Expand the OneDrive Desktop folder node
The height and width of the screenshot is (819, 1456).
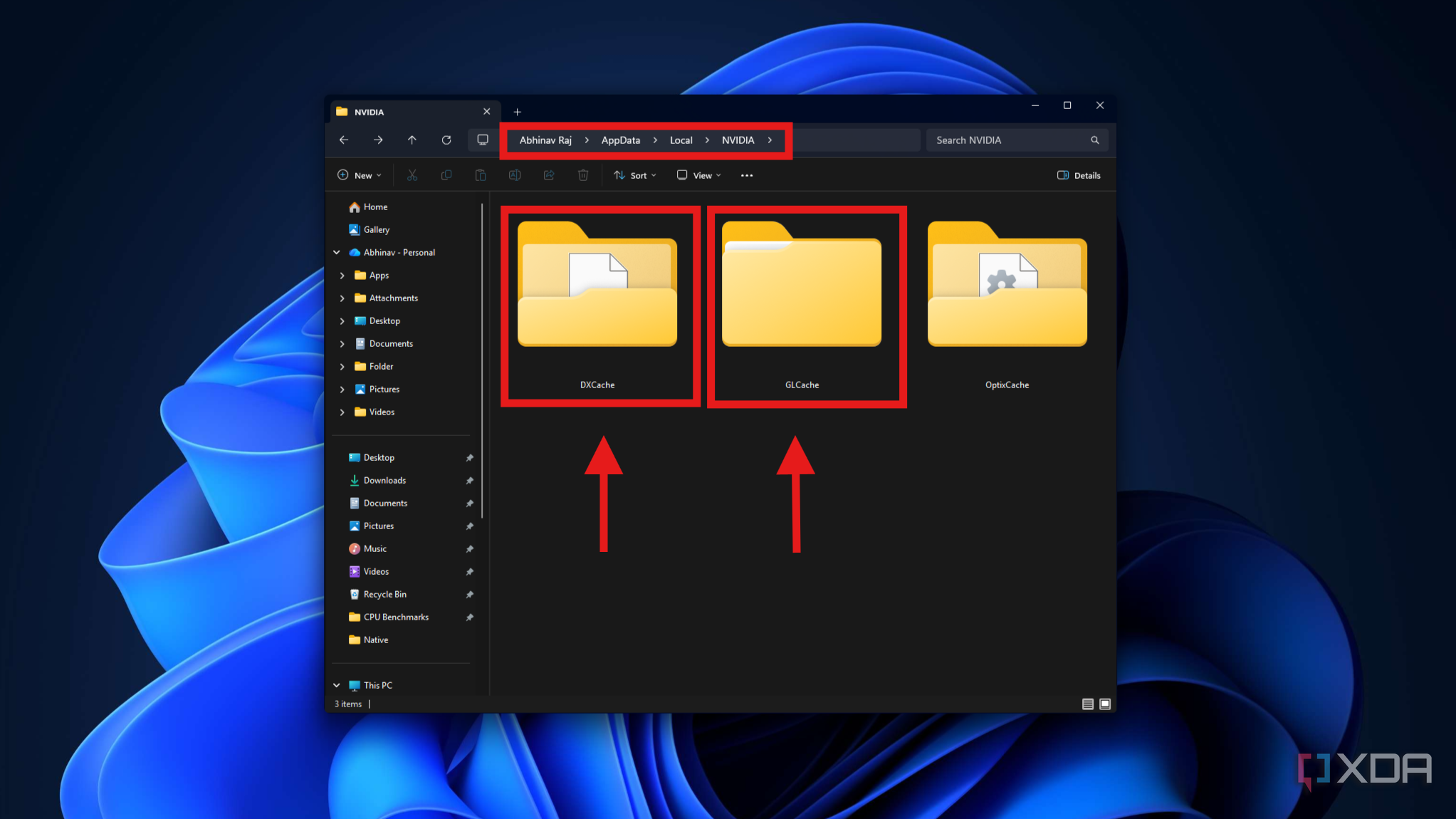pyautogui.click(x=342, y=321)
